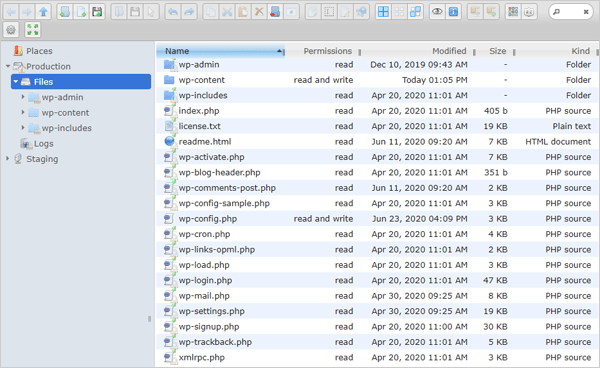Select the wp-config.php file
Viewport: 600px width, 368px height.
[377, 219]
